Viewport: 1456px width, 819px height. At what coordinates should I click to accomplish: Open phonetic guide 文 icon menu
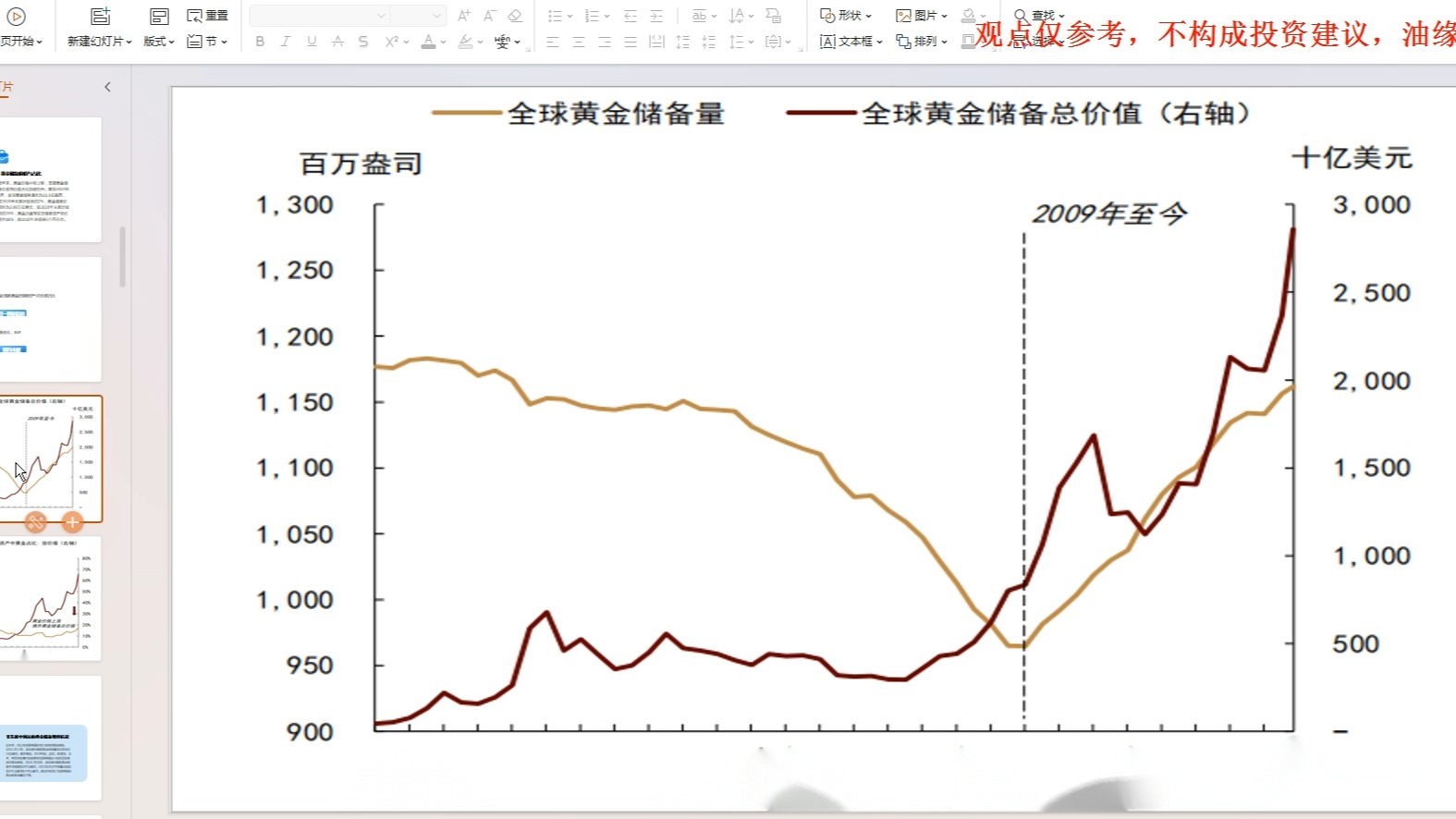507,42
